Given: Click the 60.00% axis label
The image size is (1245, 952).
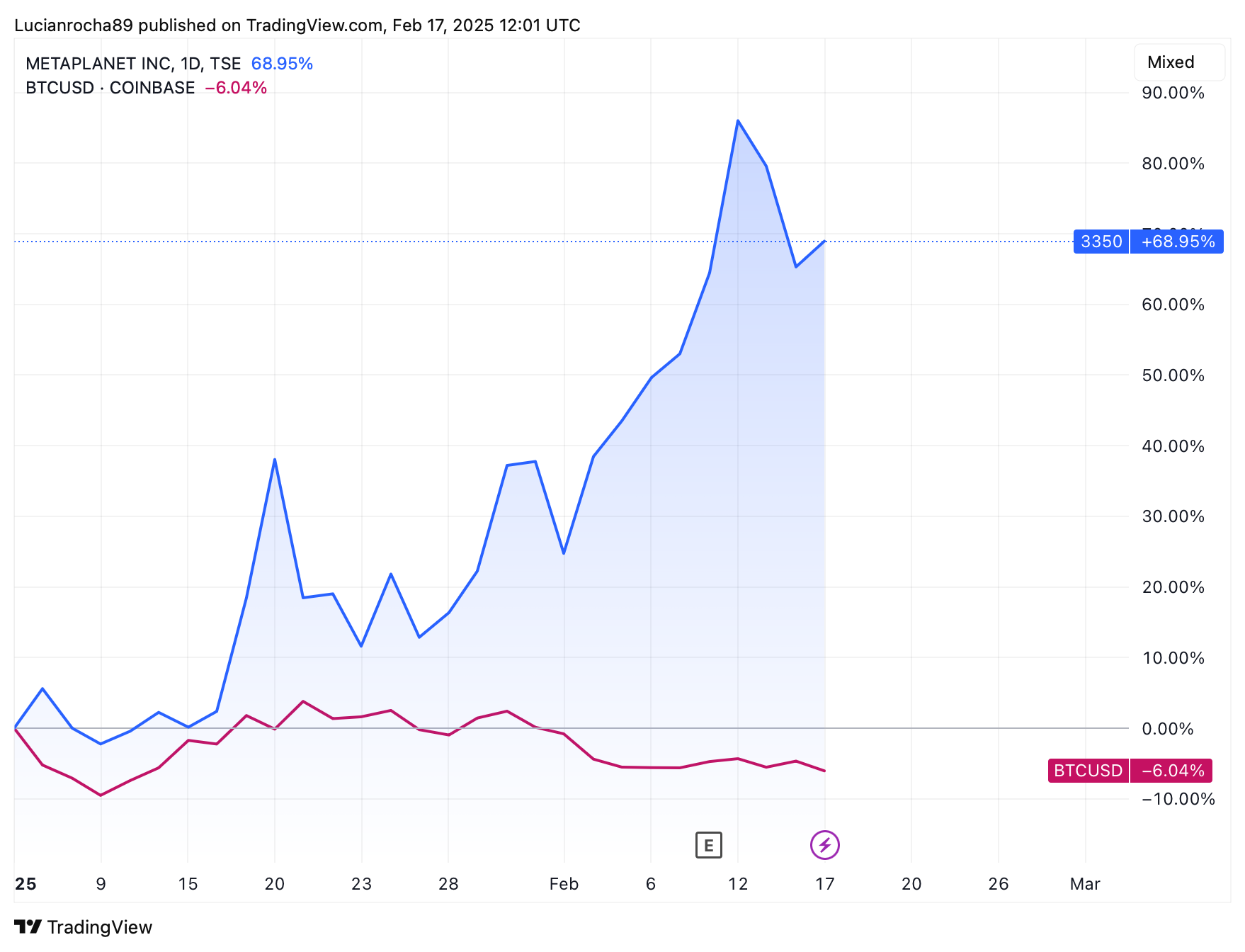Looking at the screenshot, I should click(1173, 305).
